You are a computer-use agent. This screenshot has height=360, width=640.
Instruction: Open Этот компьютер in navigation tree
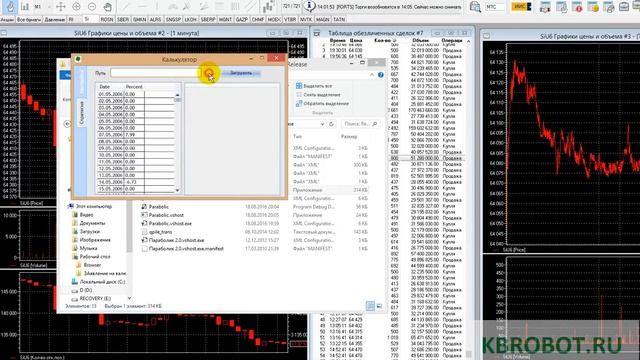coord(90,207)
